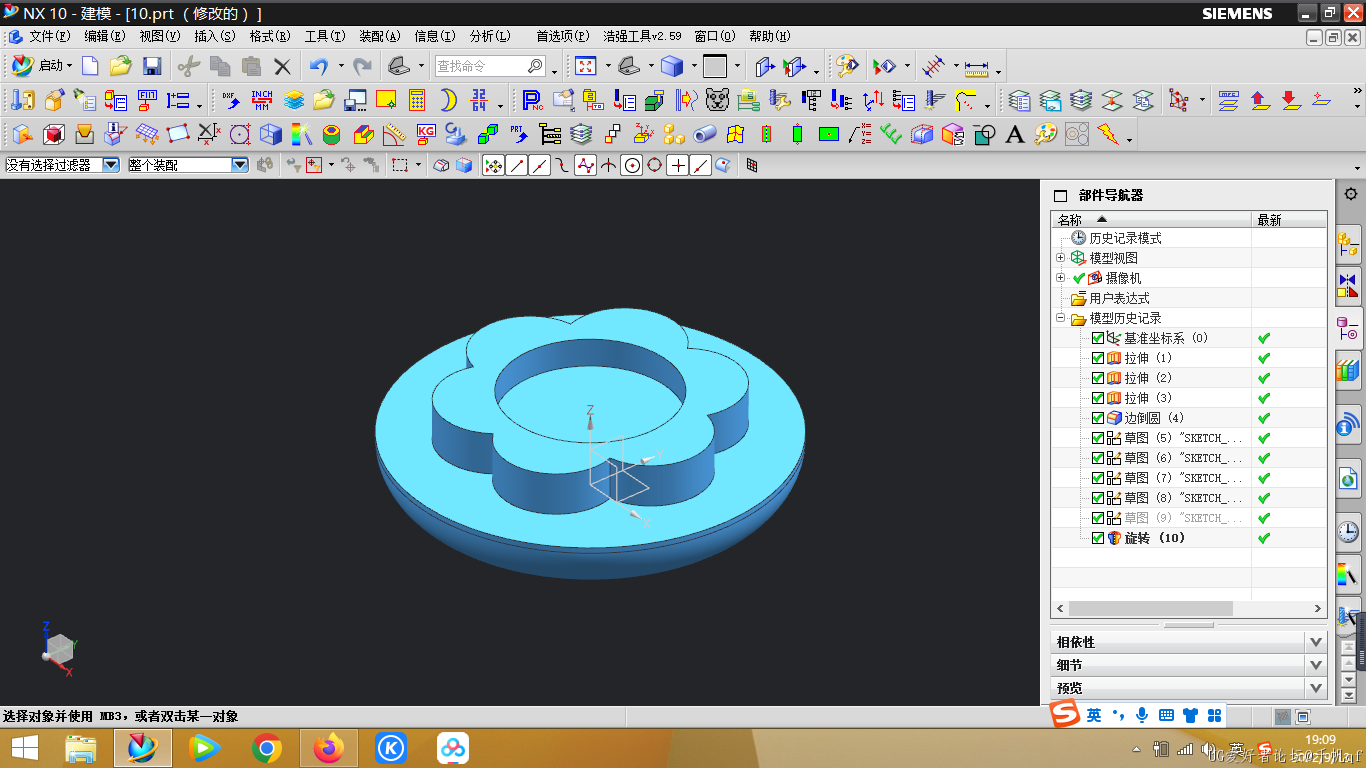Viewport: 1366px width, 768px height.
Task: Open the navigator settings gear icon
Action: [1351, 194]
